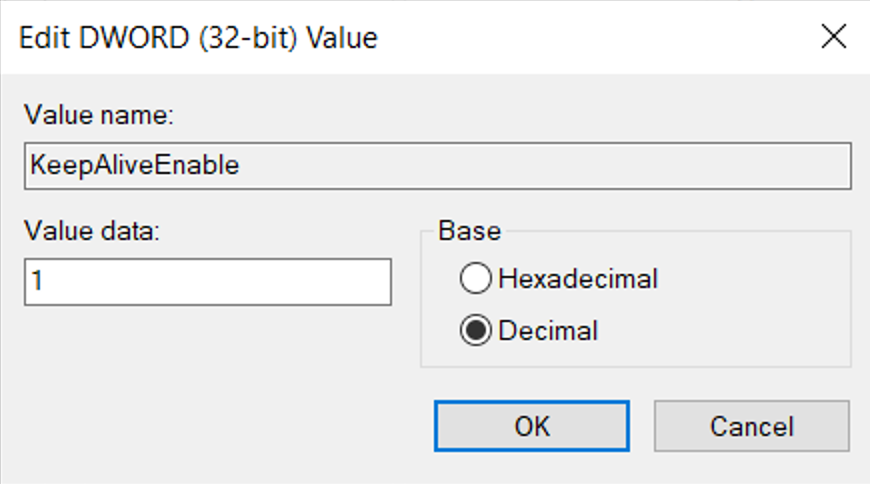Click the "Hexadecimal" label text
The image size is (870, 484).
click(578, 279)
